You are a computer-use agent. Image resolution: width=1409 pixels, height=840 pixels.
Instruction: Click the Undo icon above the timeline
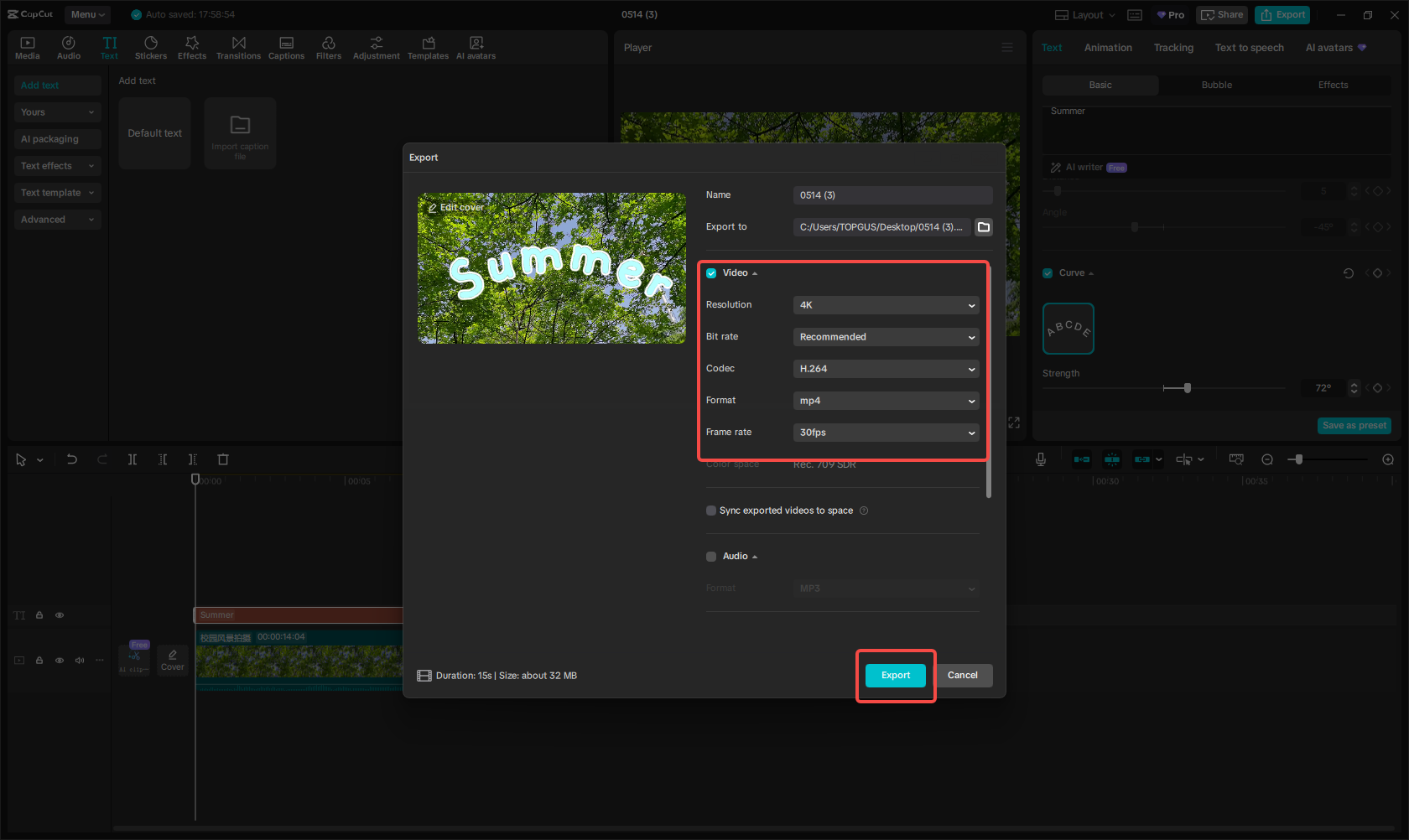click(x=71, y=459)
